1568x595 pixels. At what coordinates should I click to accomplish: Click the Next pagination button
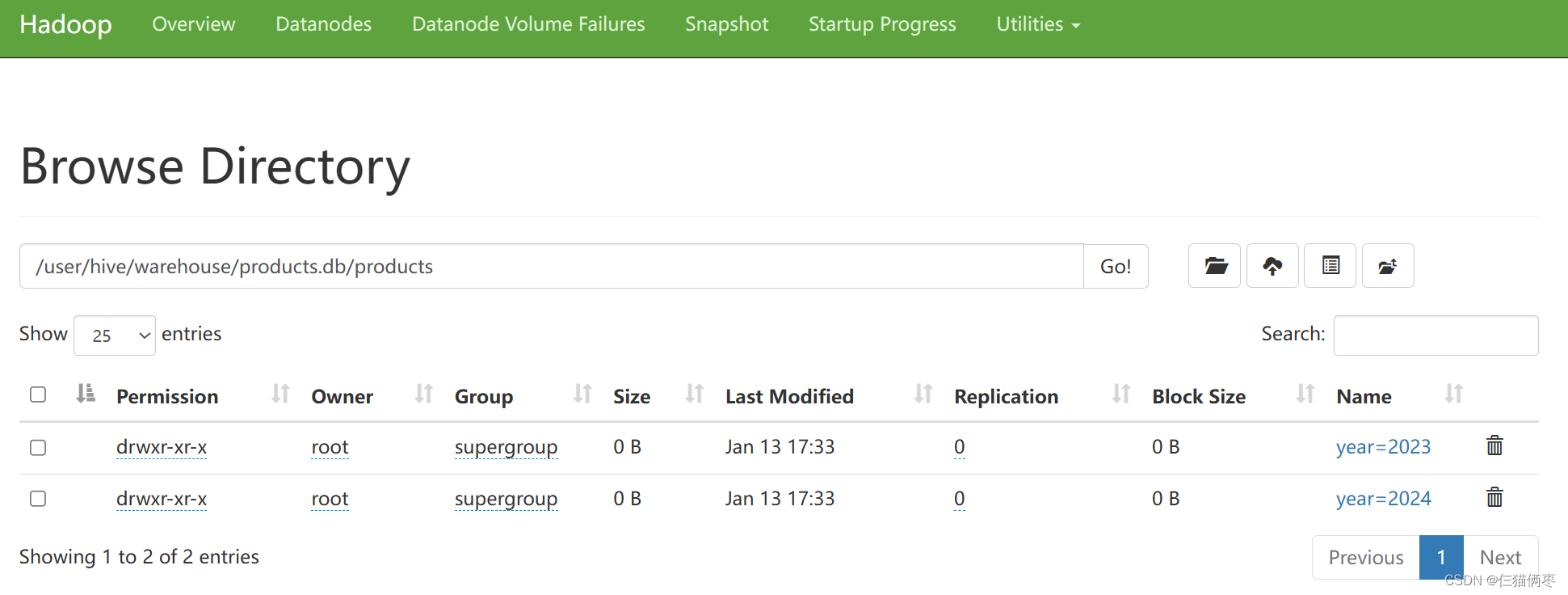pos(1500,557)
